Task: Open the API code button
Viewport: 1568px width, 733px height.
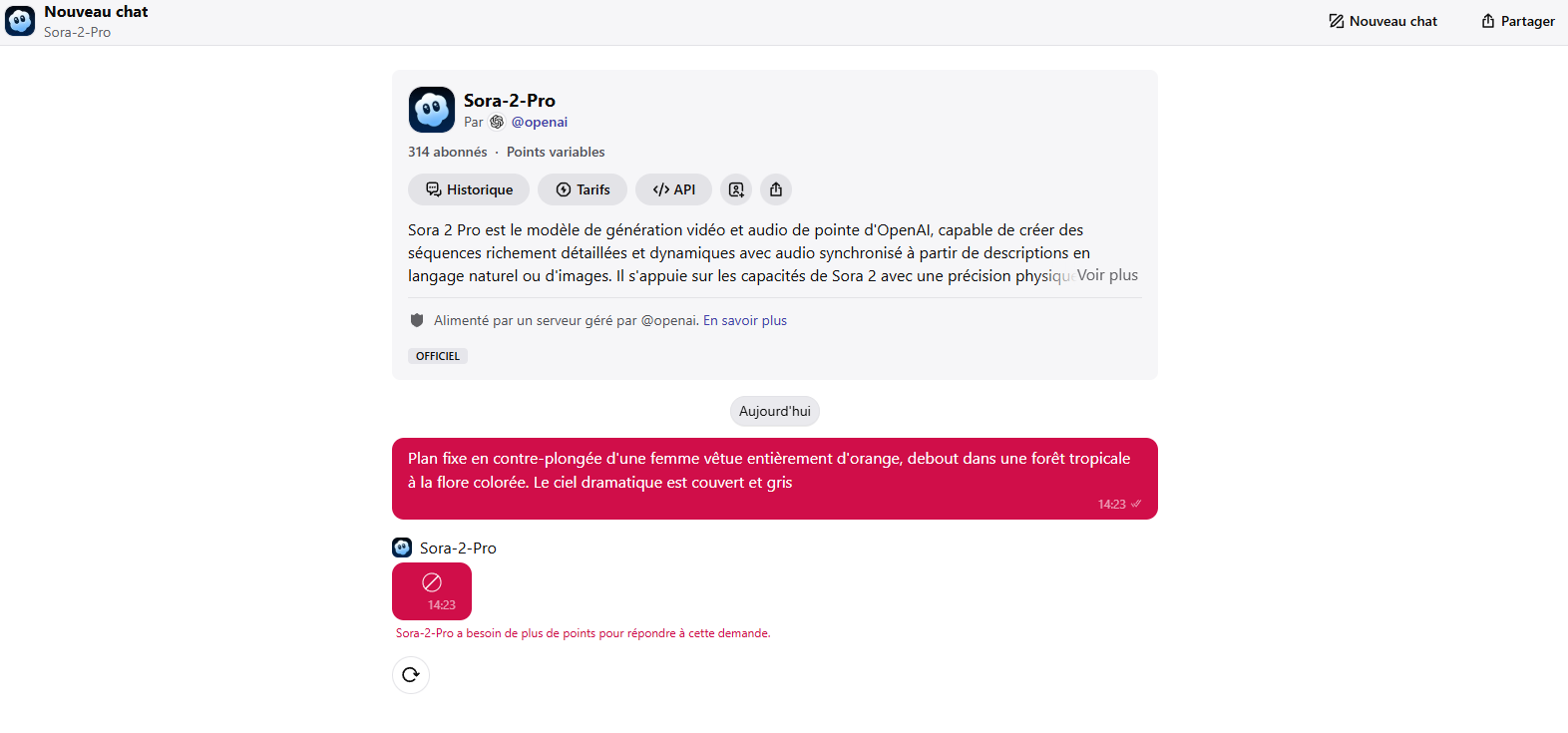Action: point(673,189)
